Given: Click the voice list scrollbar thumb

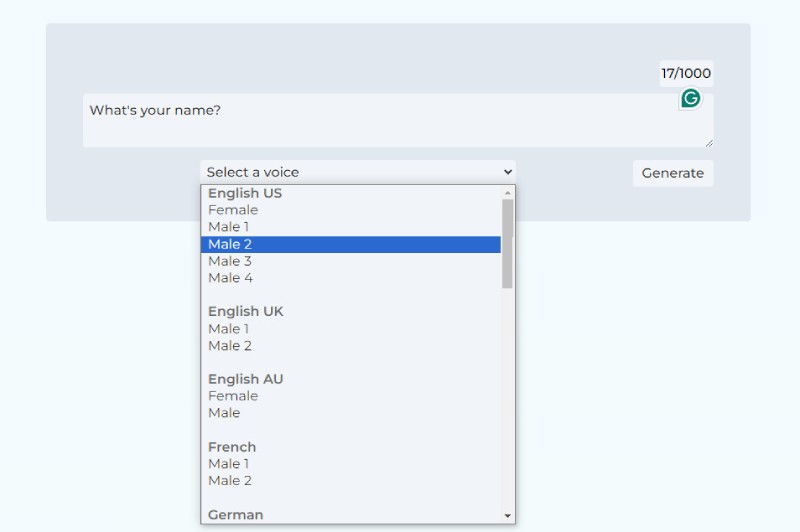Looking at the screenshot, I should point(508,243).
